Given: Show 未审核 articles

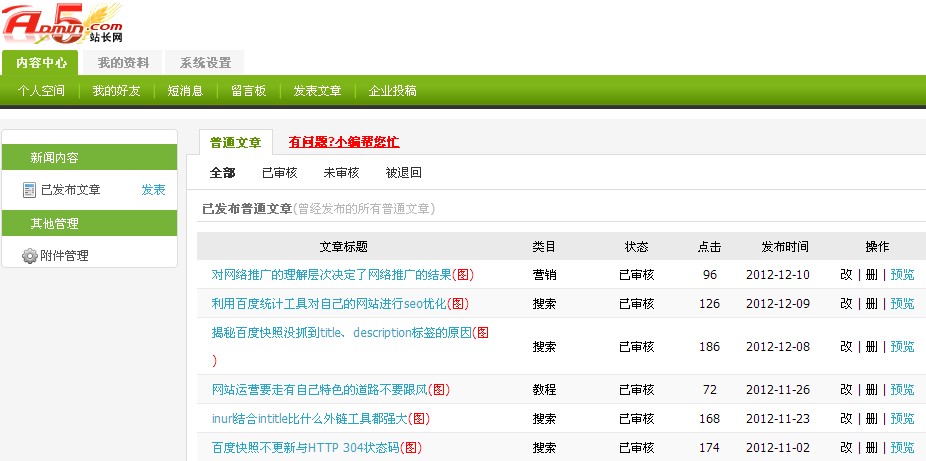Looking at the screenshot, I should click(341, 173).
